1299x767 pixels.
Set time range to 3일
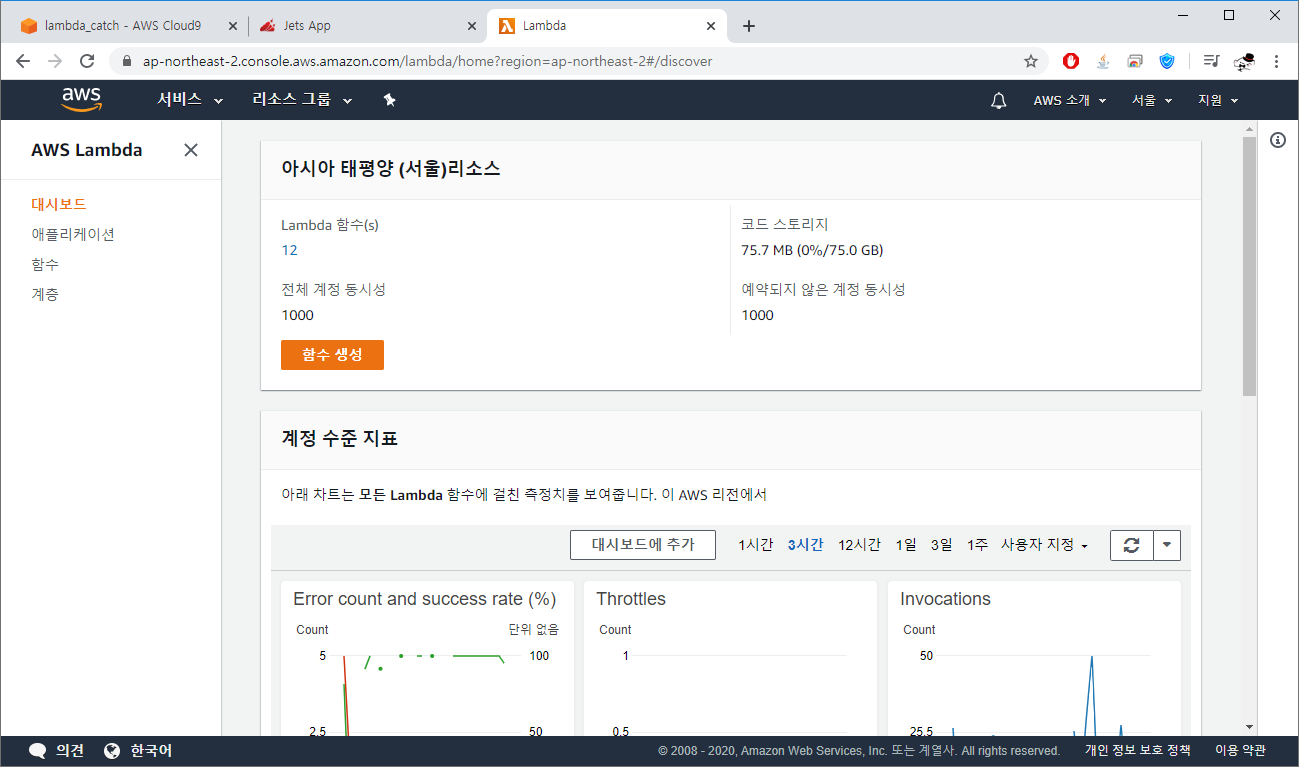coord(941,545)
